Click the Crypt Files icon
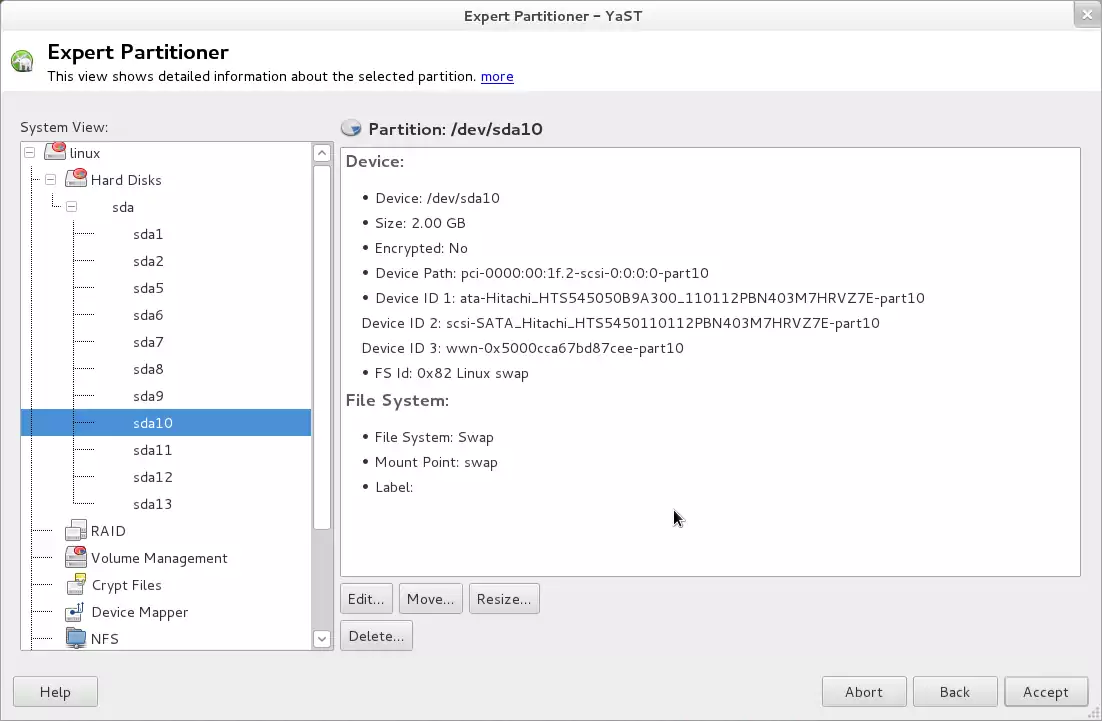Viewport: 1102px width, 721px height. click(x=76, y=585)
